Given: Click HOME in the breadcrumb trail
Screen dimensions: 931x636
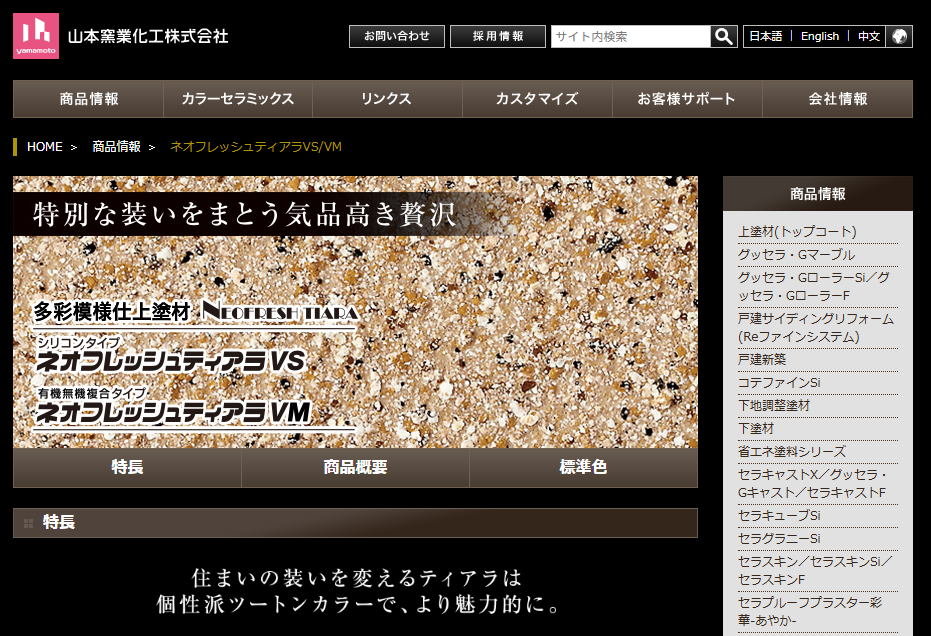Looking at the screenshot, I should coord(44,146).
